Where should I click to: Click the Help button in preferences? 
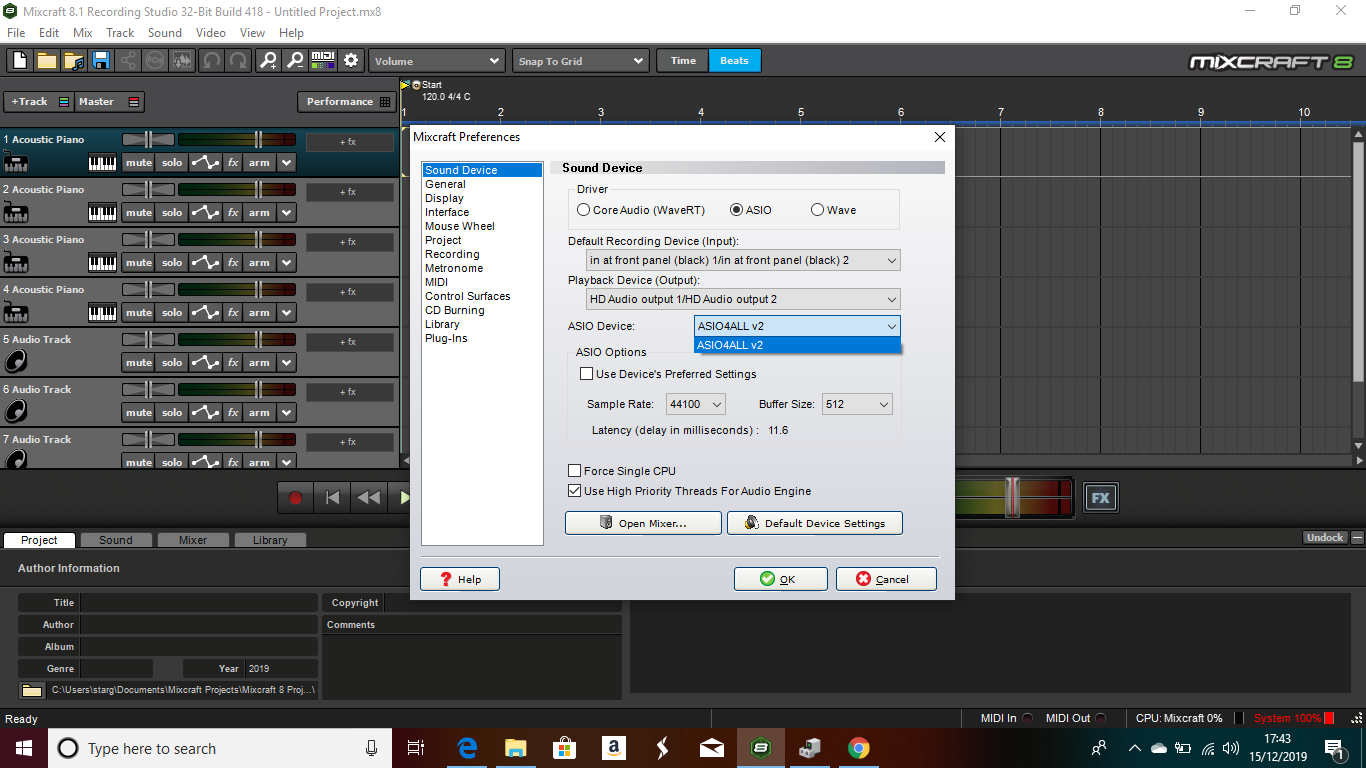tap(460, 579)
